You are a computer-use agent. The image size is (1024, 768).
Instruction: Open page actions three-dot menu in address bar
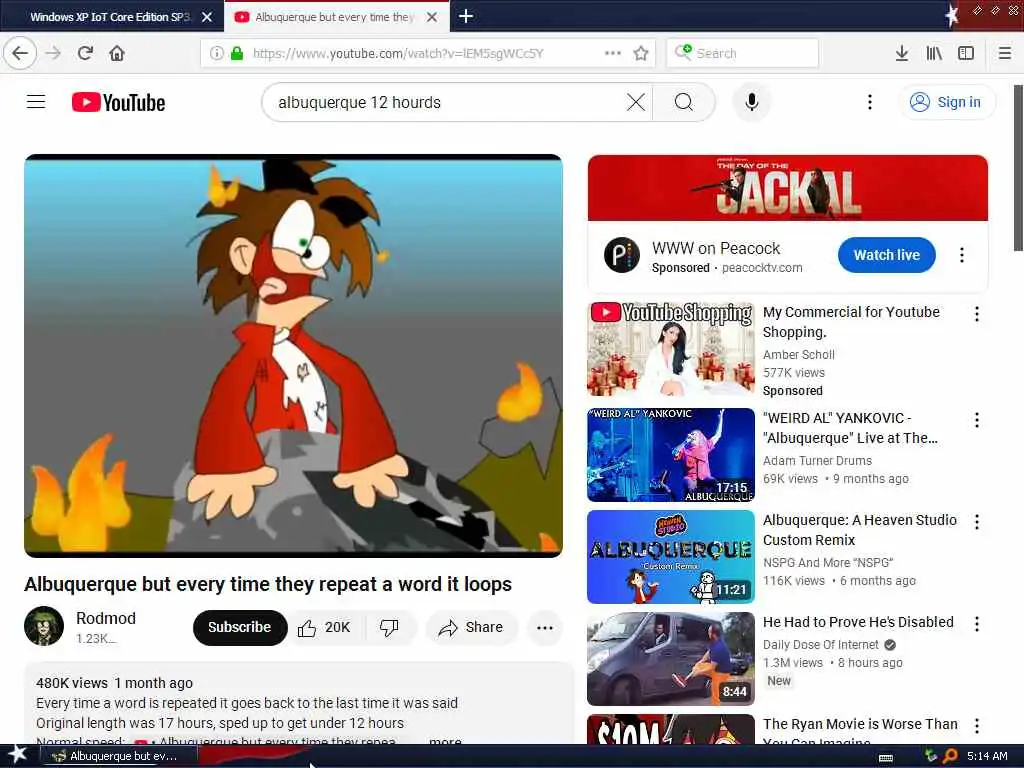(x=613, y=53)
